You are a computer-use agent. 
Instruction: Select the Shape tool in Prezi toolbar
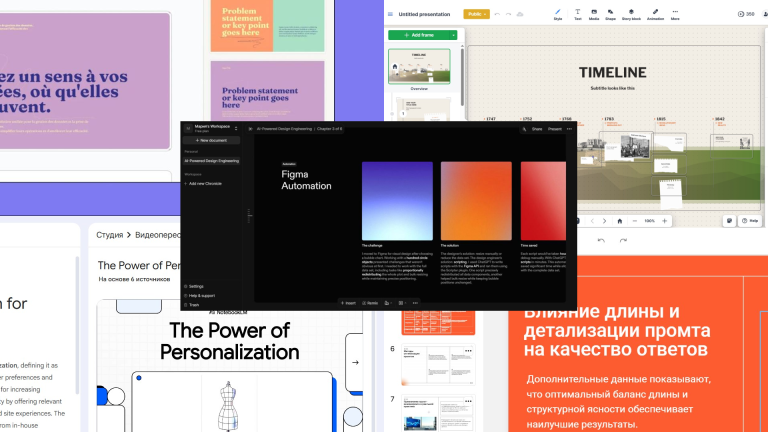(x=610, y=14)
